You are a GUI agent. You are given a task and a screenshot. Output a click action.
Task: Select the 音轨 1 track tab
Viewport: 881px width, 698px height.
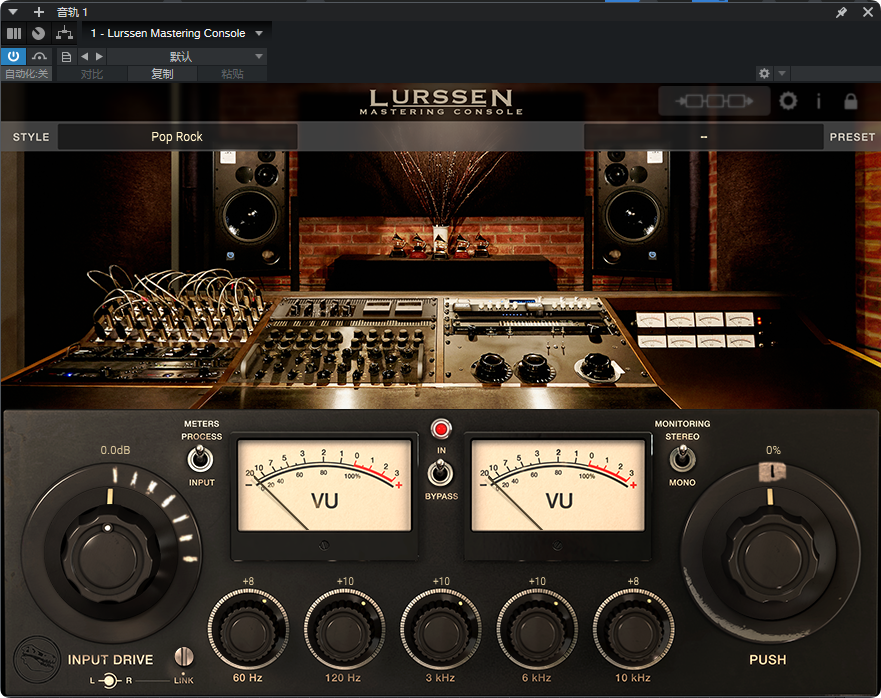[72, 12]
